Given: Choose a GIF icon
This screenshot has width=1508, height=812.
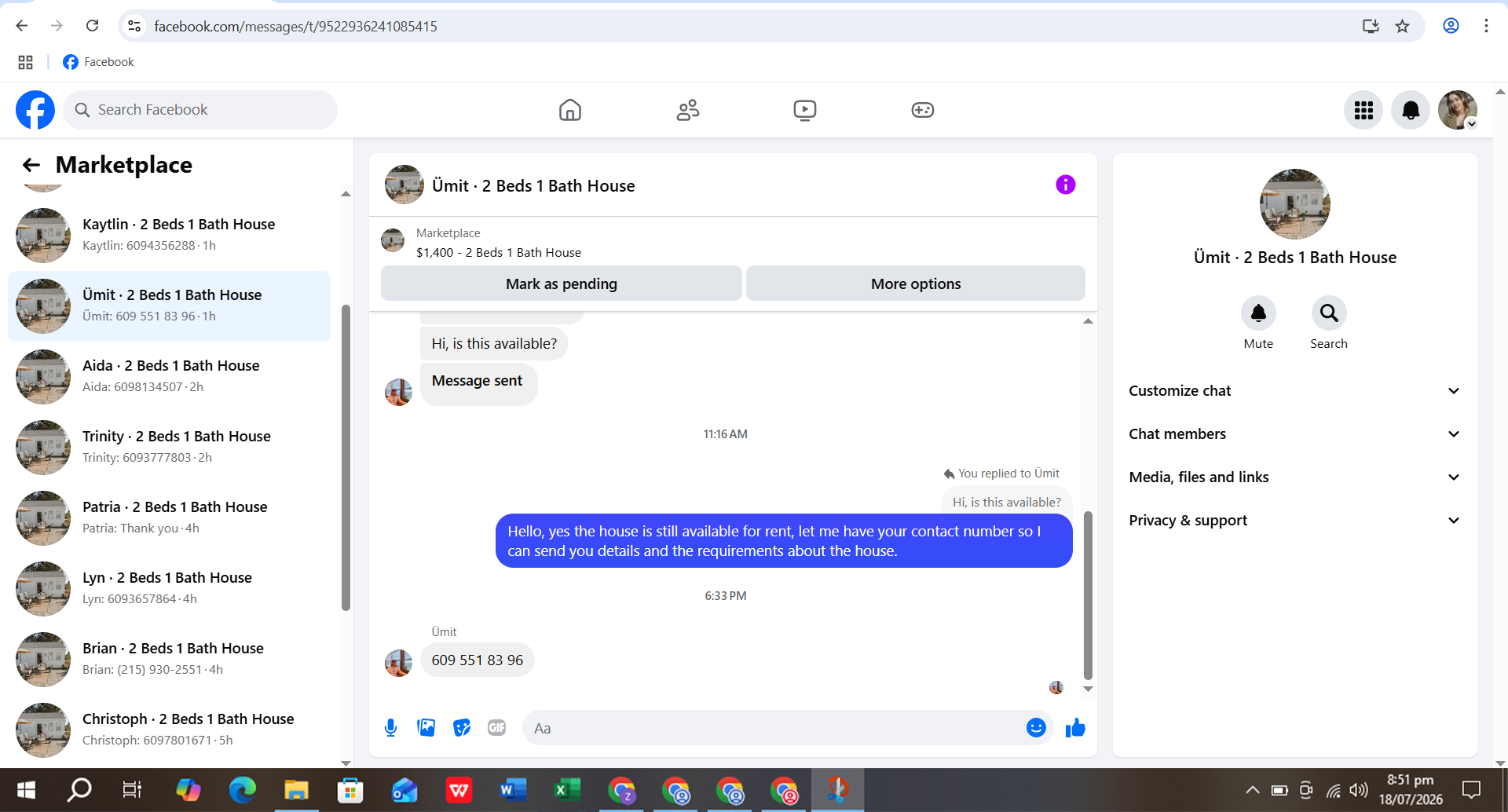Looking at the screenshot, I should [x=497, y=728].
